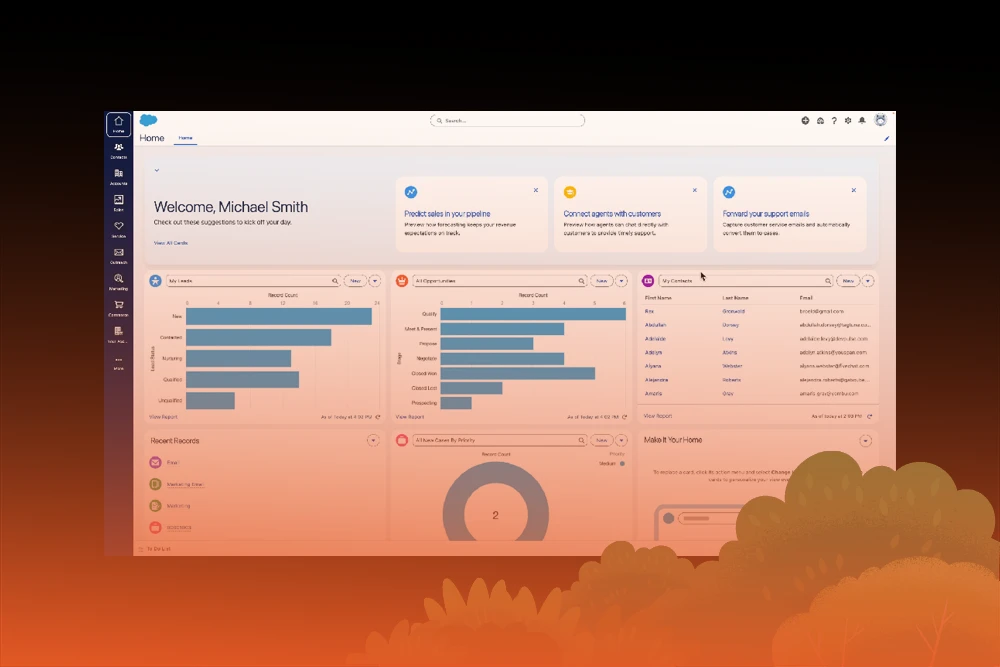Open Outreach envelope icon in sidebar
The image size is (1000, 667).
pos(119,256)
